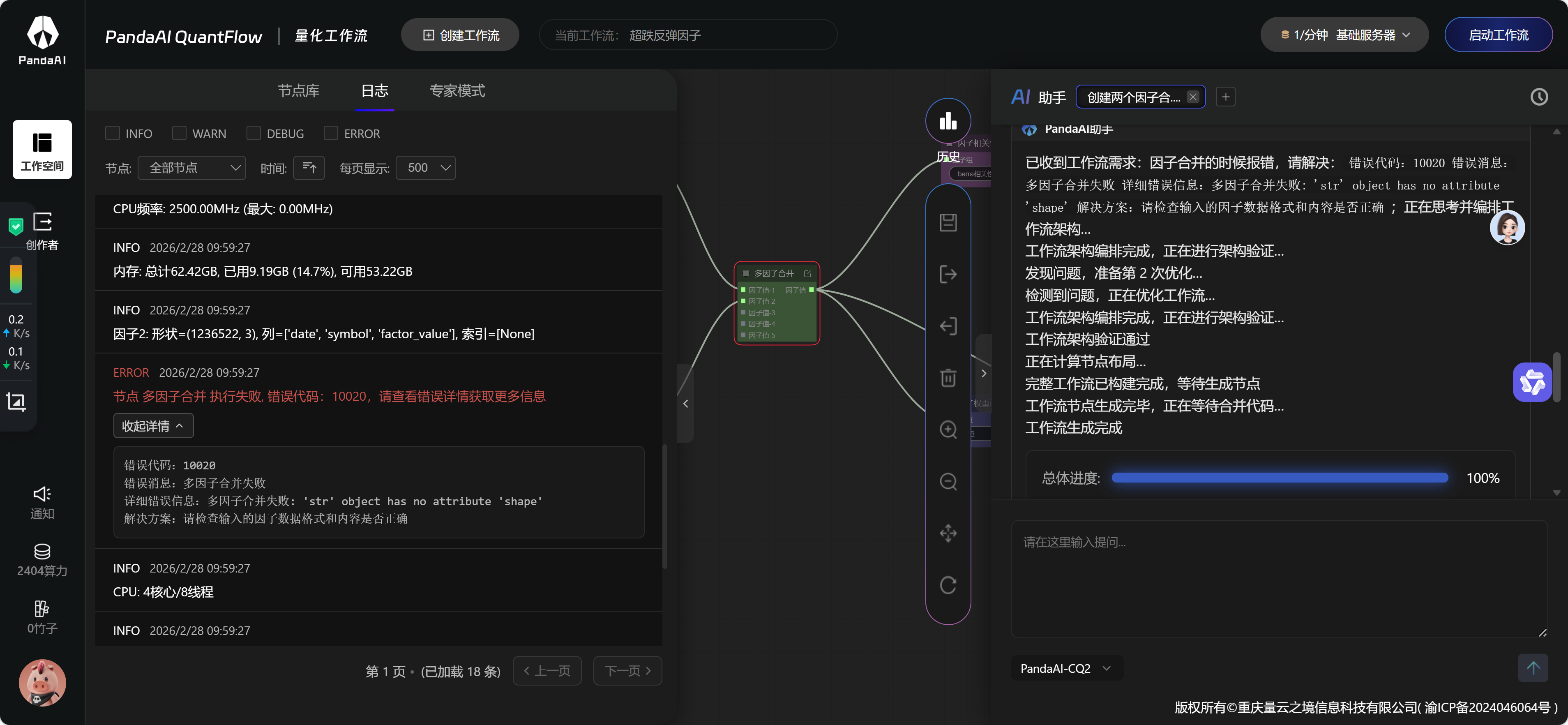Image resolution: width=1568 pixels, height=725 pixels.
Task: Click the floating purple assistant icon
Action: point(1532,382)
